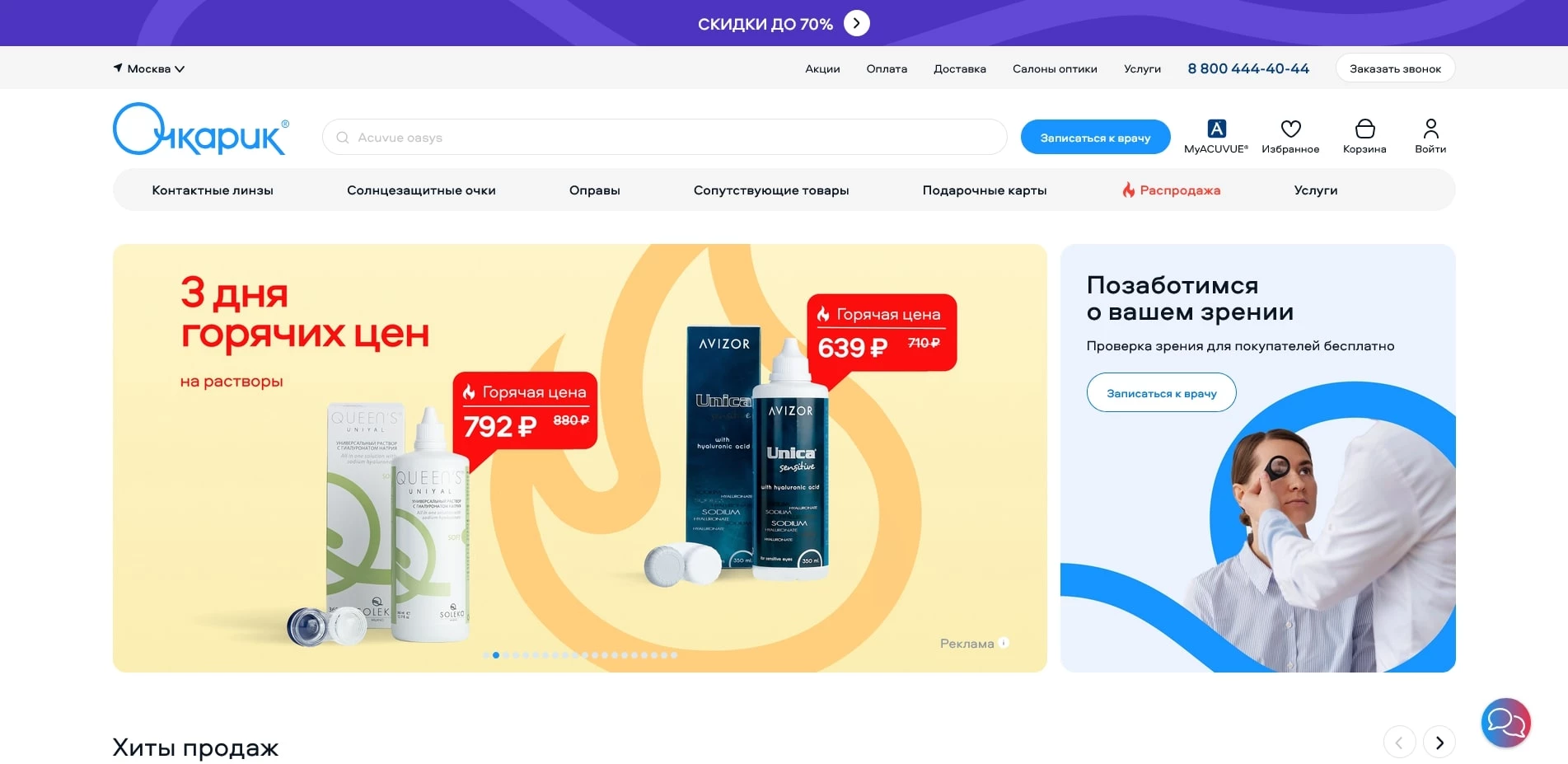Go to next Хиты продаж items arrow
1568x764 pixels.
[x=1439, y=742]
